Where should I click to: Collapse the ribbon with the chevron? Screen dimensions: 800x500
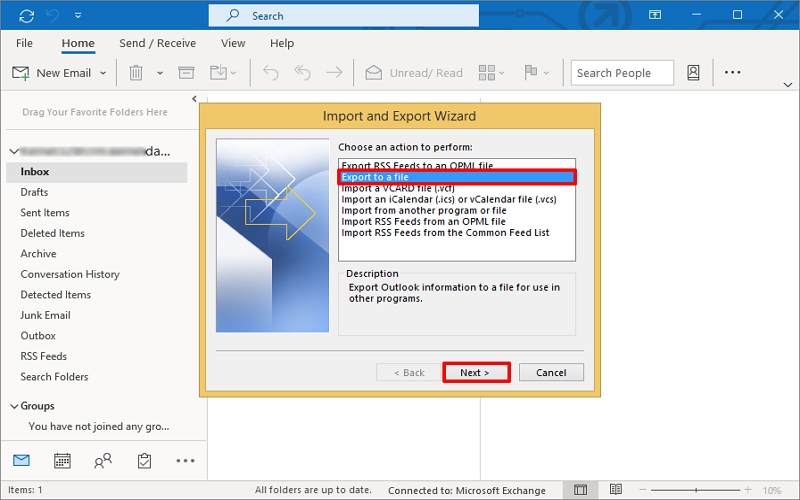(x=787, y=85)
